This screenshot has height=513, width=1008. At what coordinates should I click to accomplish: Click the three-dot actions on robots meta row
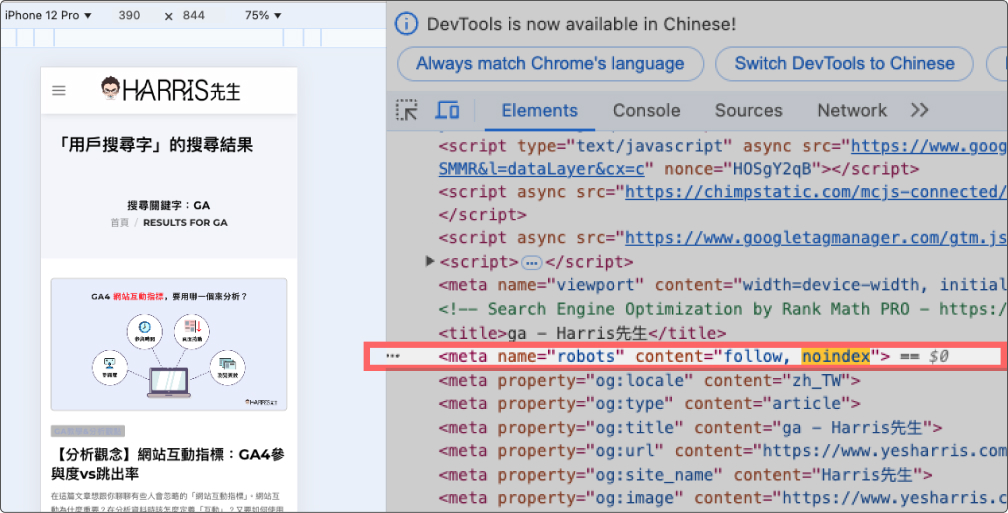point(393,356)
